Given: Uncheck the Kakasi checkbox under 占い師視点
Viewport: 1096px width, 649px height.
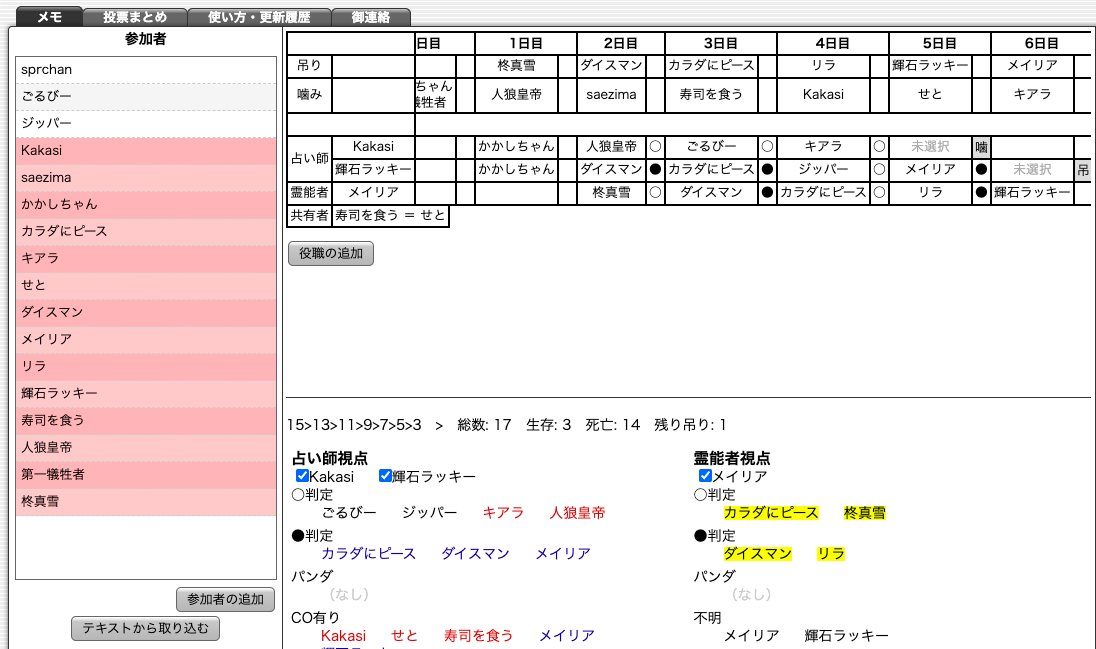Looking at the screenshot, I should [302, 476].
